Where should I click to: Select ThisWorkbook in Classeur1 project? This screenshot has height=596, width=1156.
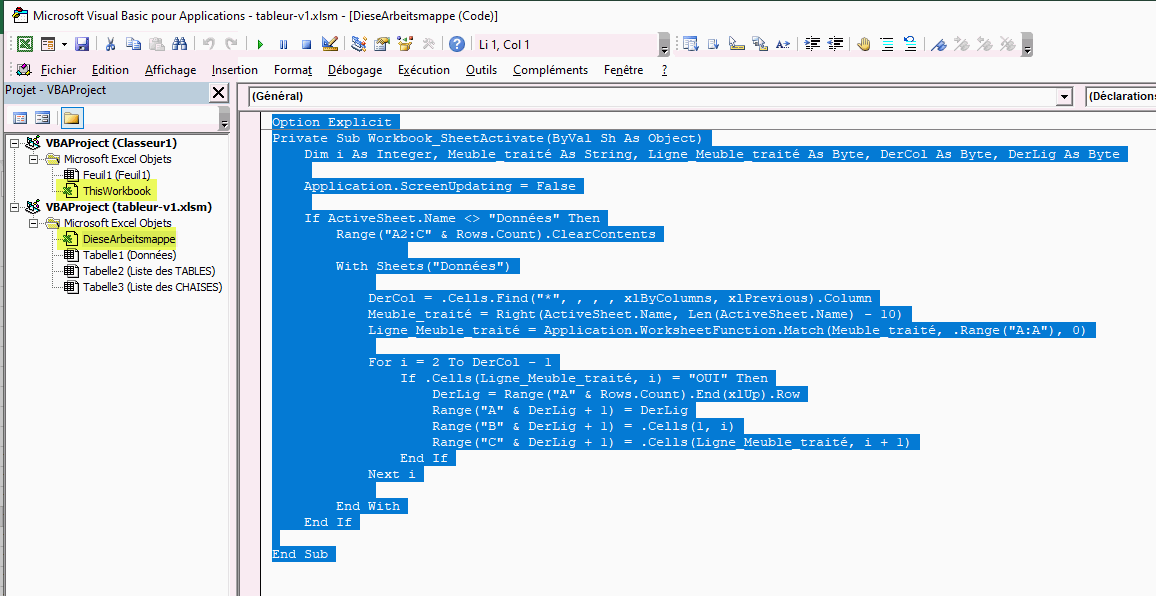116,191
